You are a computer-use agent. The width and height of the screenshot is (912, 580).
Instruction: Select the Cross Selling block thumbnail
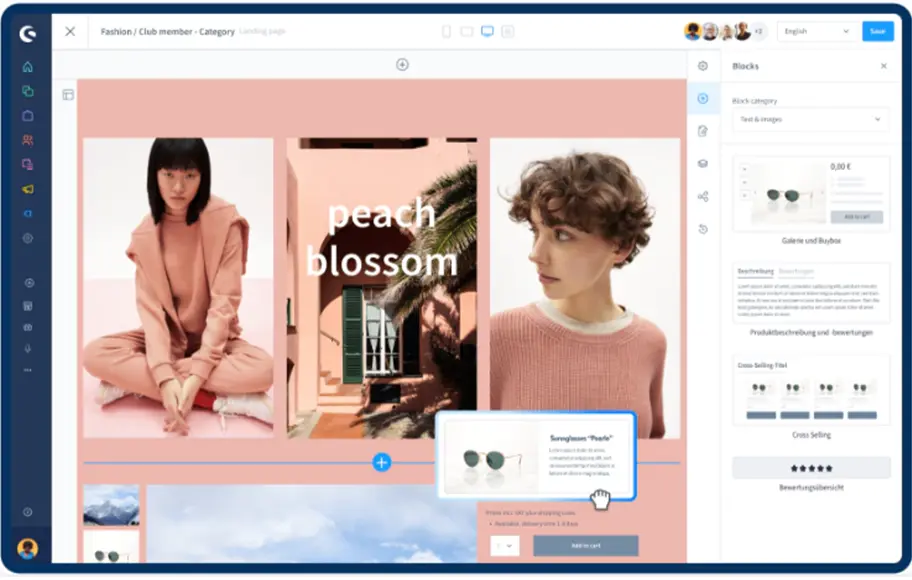(811, 391)
